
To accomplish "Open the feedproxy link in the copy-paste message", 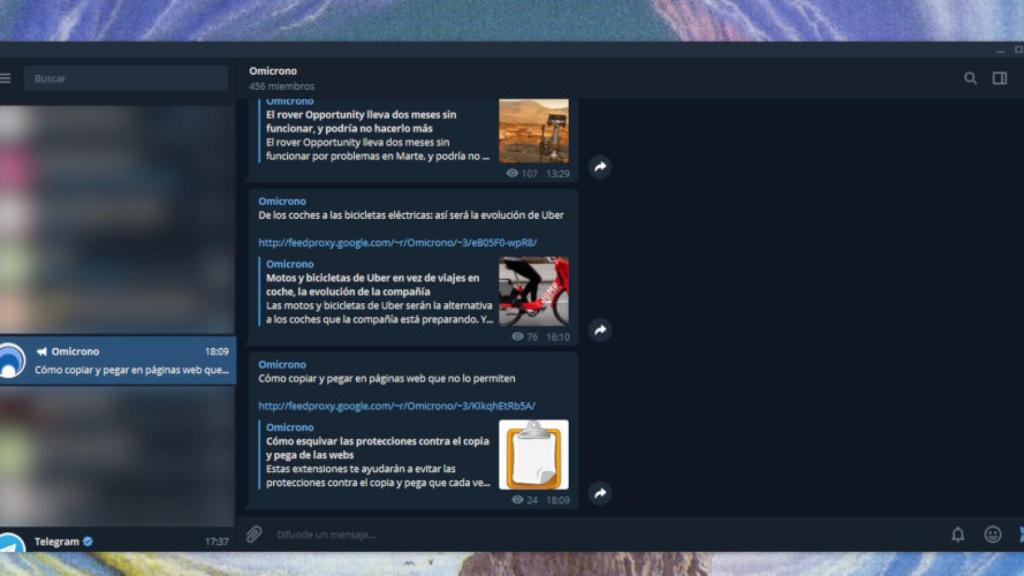I will pyautogui.click(x=397, y=405).
